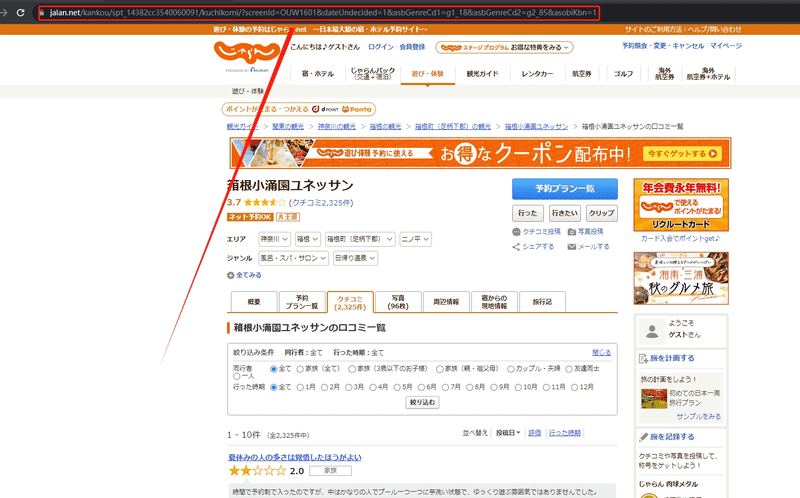
Task: Open the レンタカー nav menu
Action: pos(537,74)
